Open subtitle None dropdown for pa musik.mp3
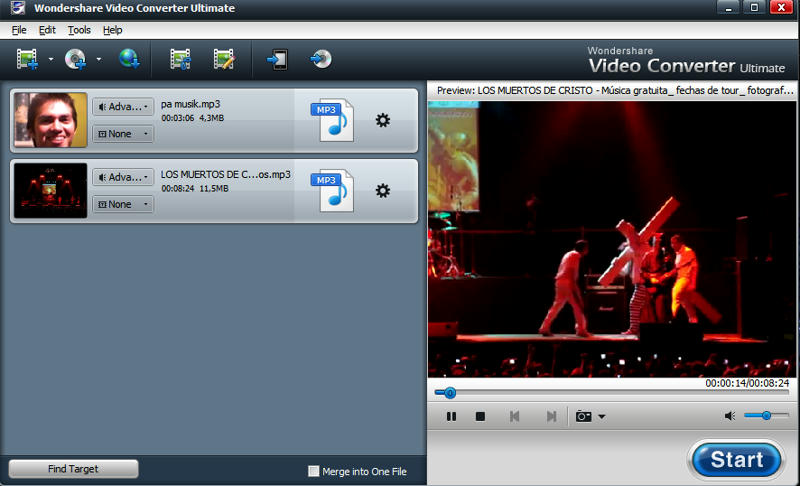The image size is (800, 486). pyautogui.click(x=123, y=134)
